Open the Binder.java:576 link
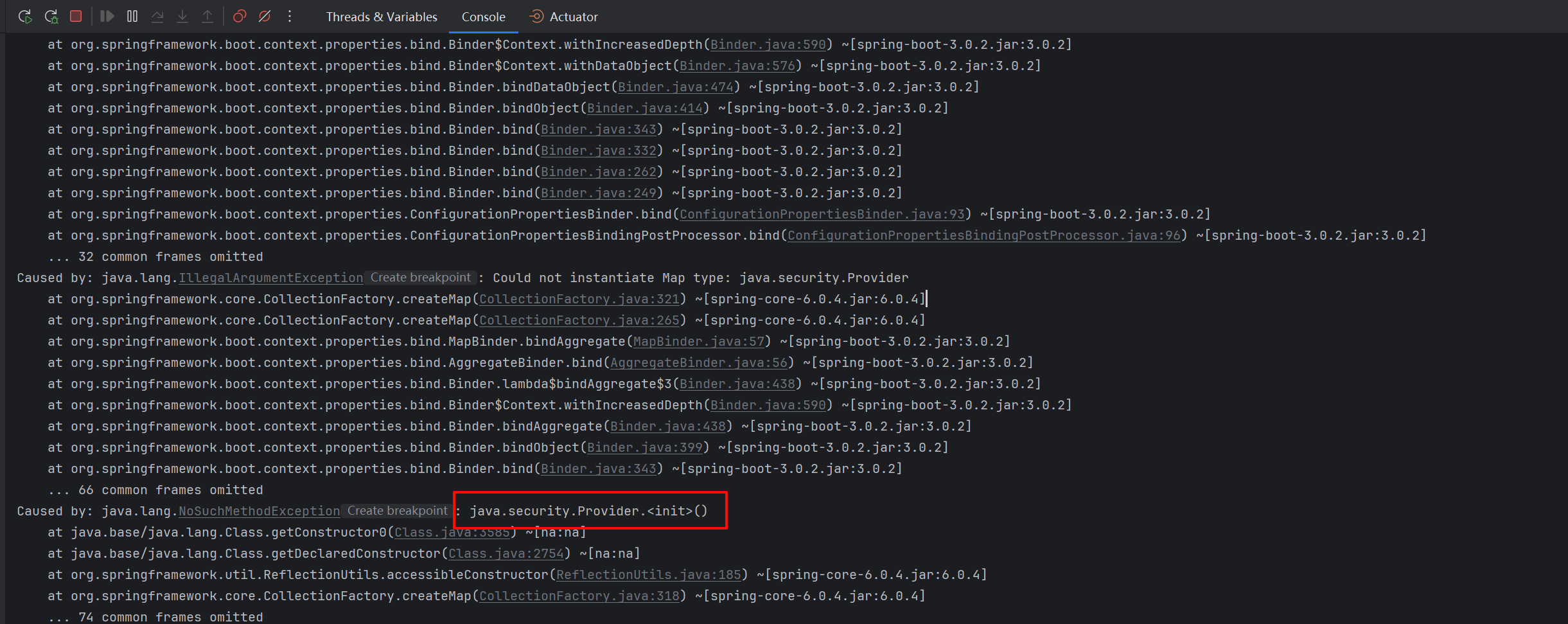 [x=737, y=66]
